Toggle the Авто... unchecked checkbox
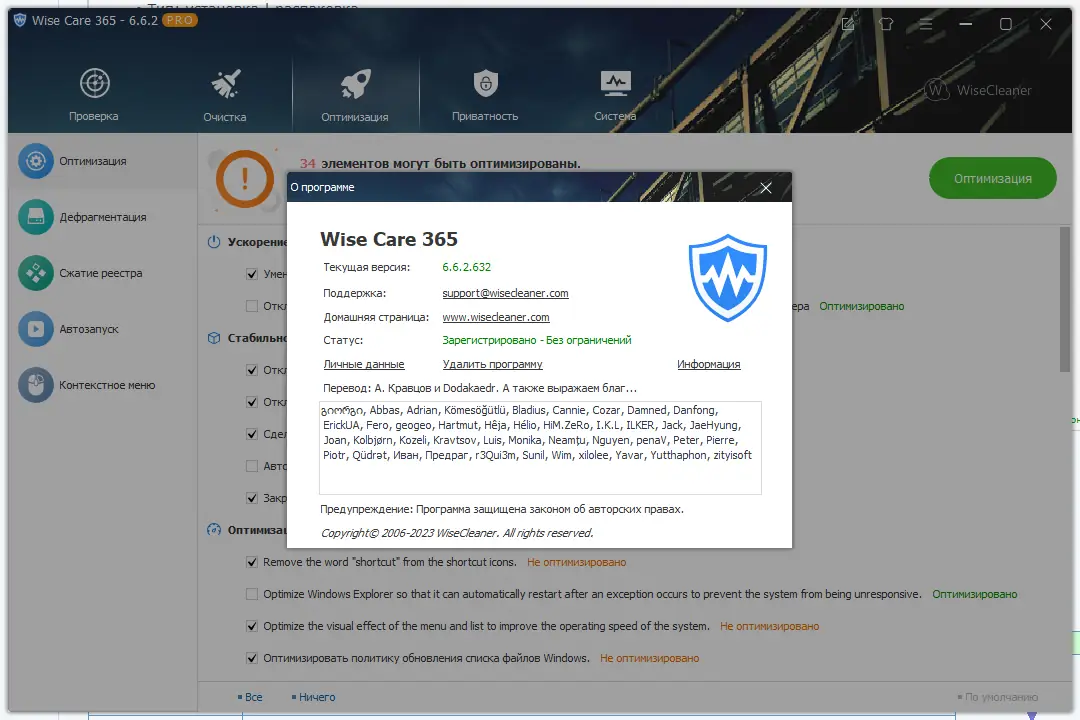The height and width of the screenshot is (720, 1080). point(252,466)
